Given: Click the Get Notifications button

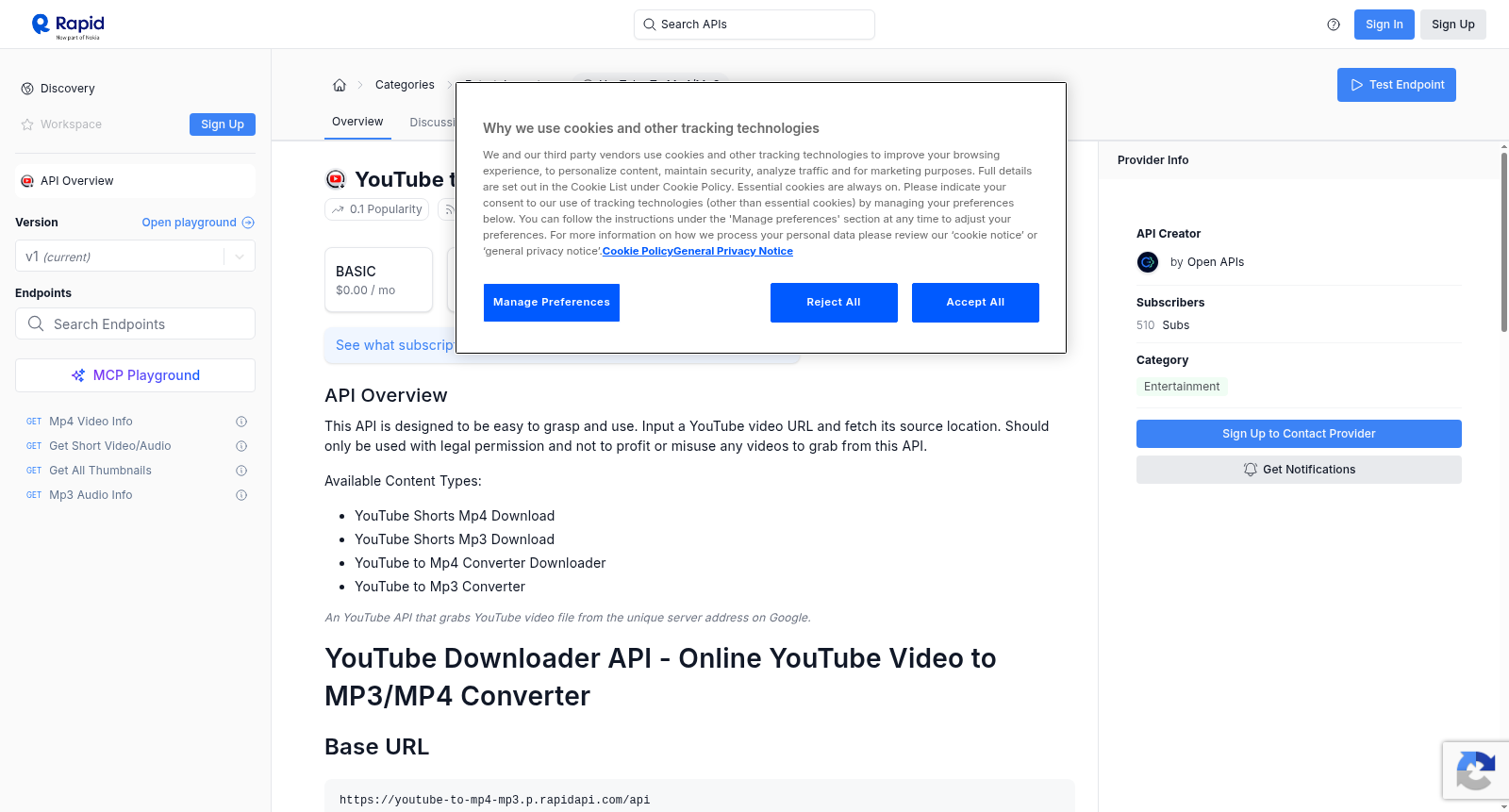Looking at the screenshot, I should (1299, 470).
